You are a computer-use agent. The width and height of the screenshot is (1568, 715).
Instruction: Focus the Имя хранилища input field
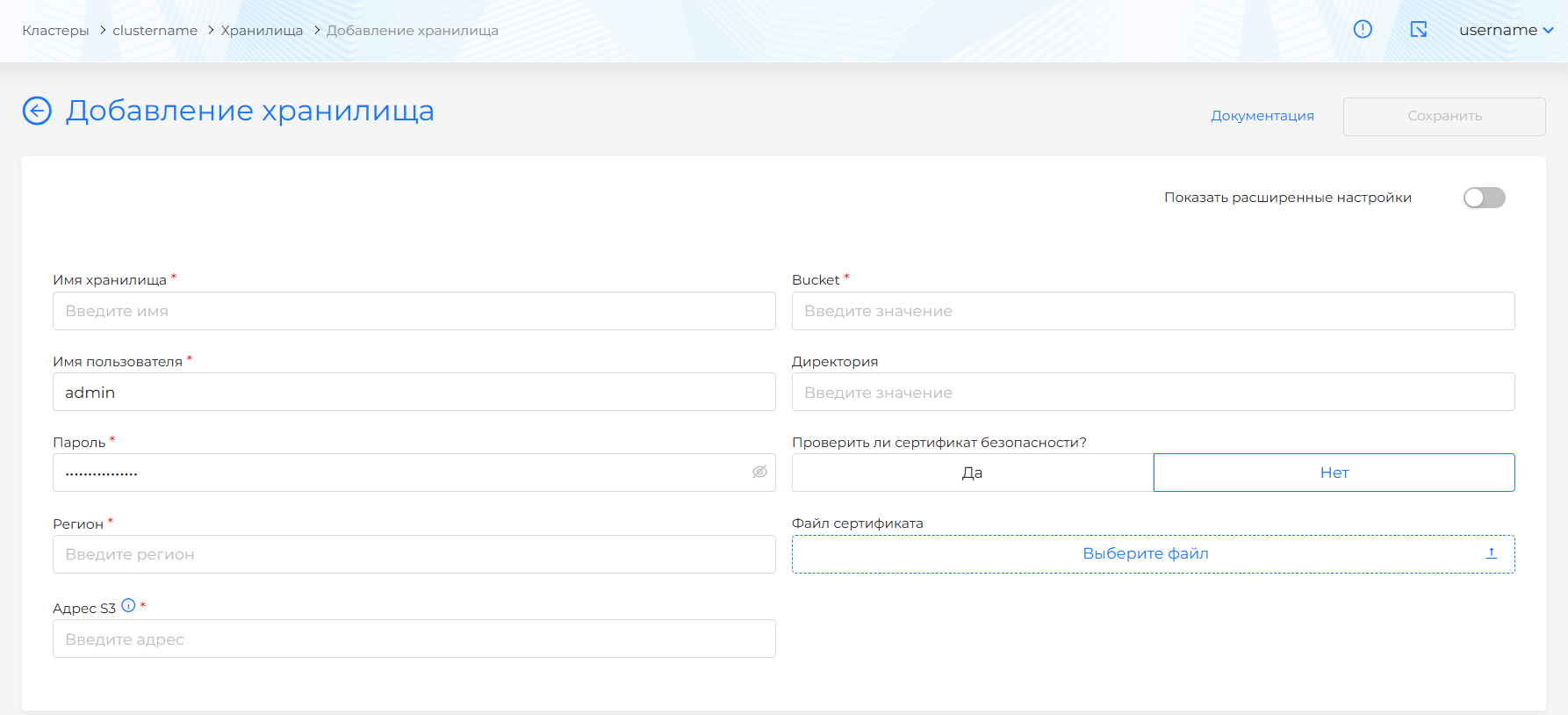(x=414, y=311)
